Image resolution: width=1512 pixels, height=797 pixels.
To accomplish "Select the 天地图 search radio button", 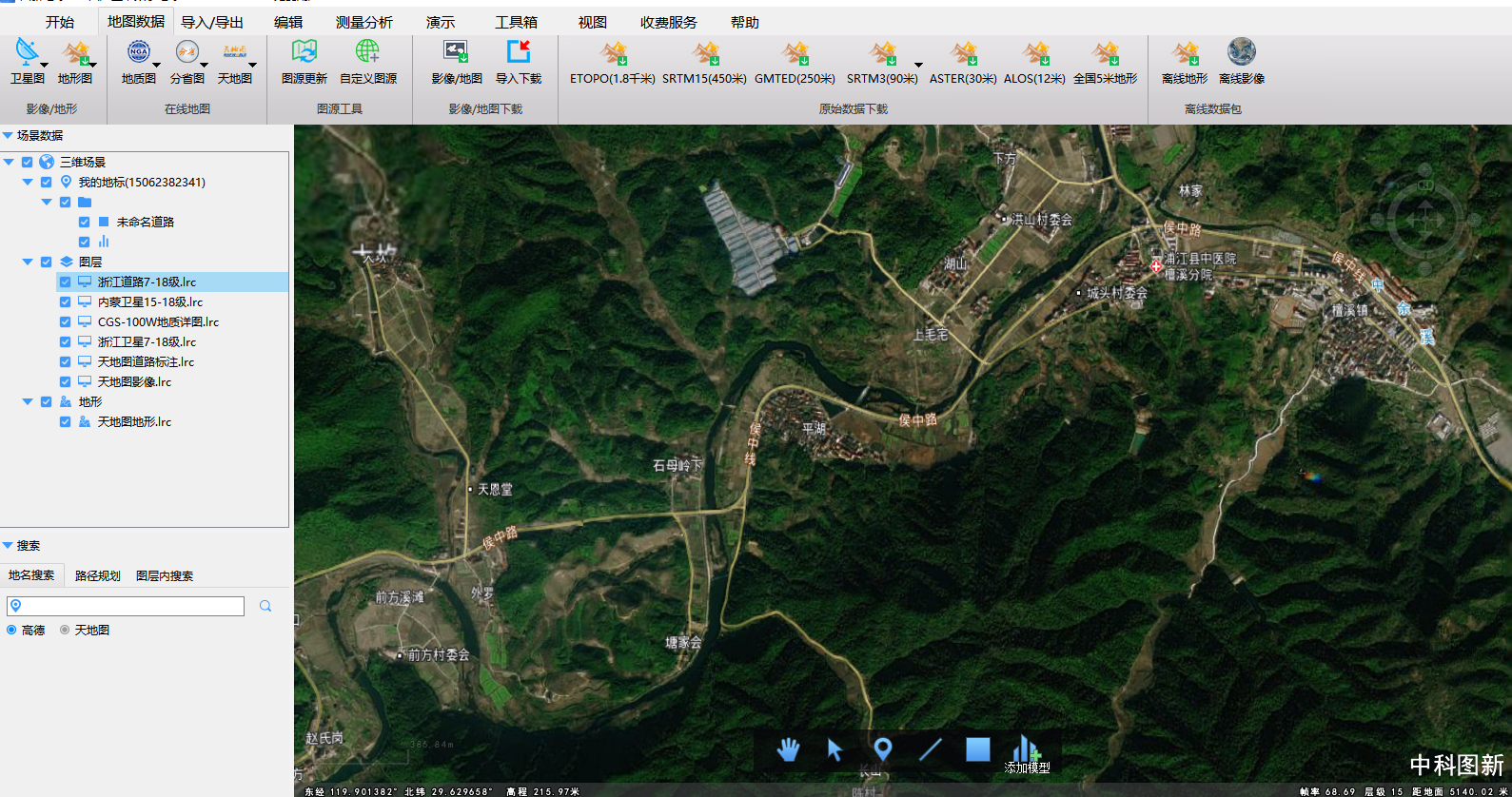I will [x=65, y=630].
